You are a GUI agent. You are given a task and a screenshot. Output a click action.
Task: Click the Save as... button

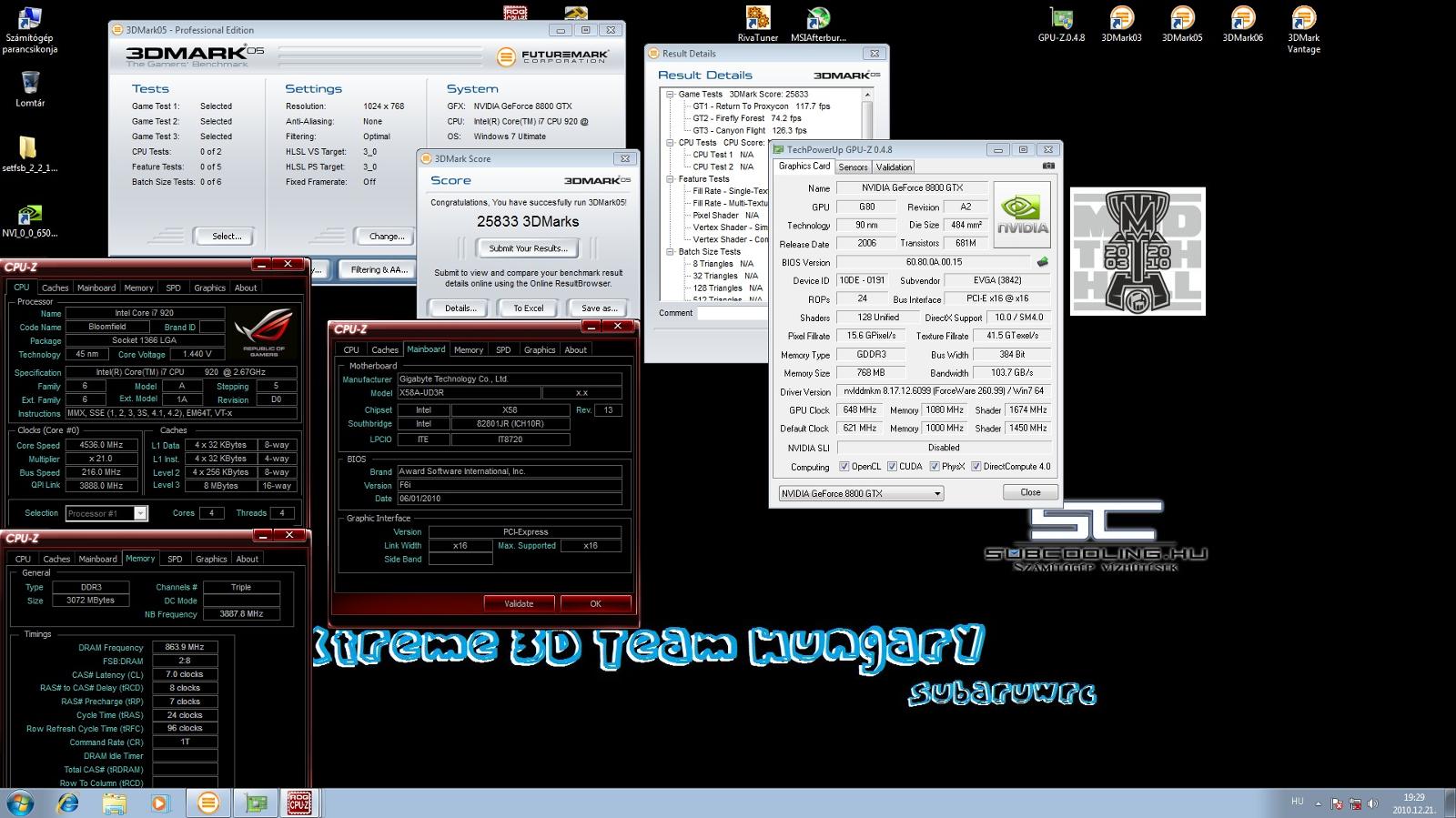point(599,308)
